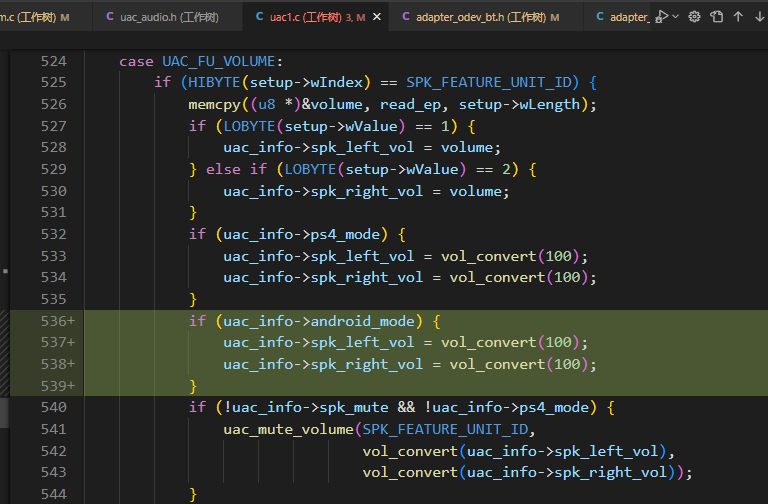Click line number 527 in the gutter
Viewport: 768px width, 504px height.
pos(53,126)
